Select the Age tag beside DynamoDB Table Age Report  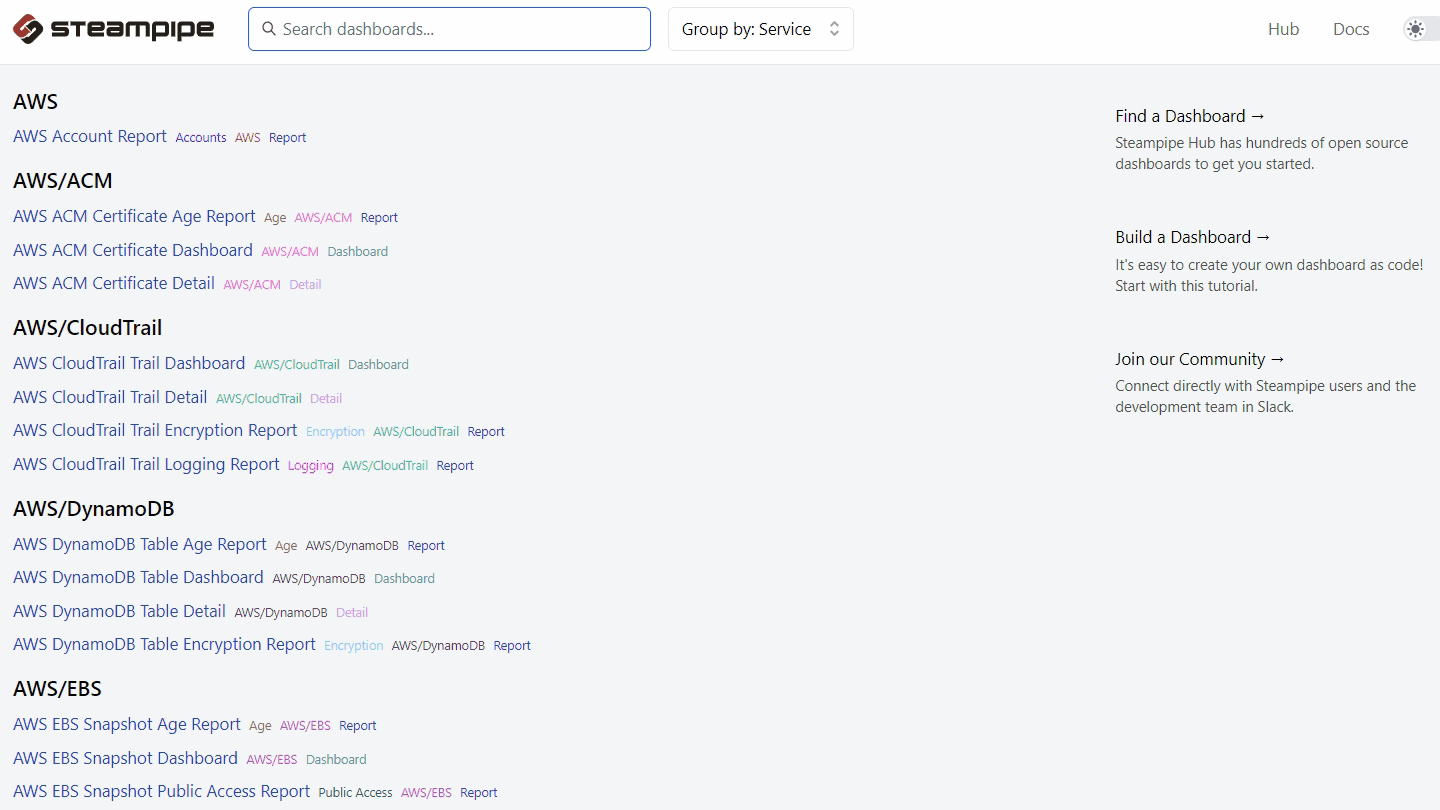coord(286,546)
